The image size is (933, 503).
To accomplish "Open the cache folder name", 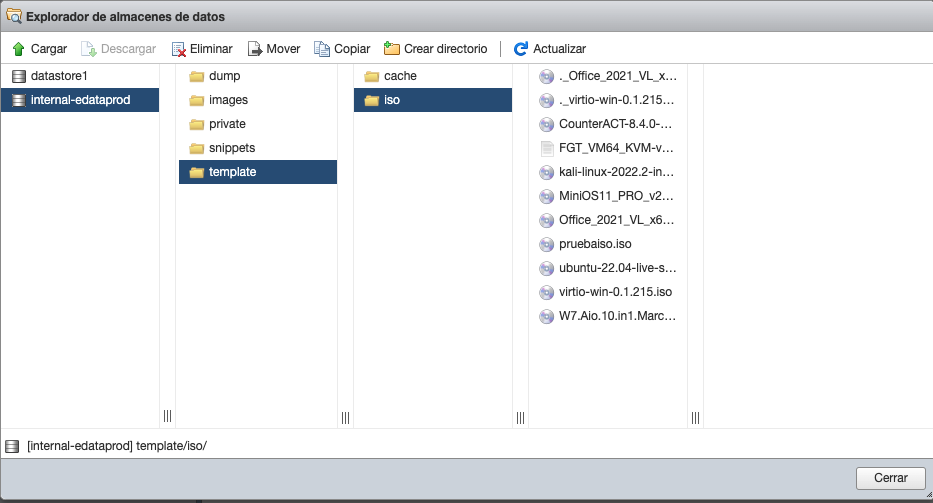I will click(400, 76).
